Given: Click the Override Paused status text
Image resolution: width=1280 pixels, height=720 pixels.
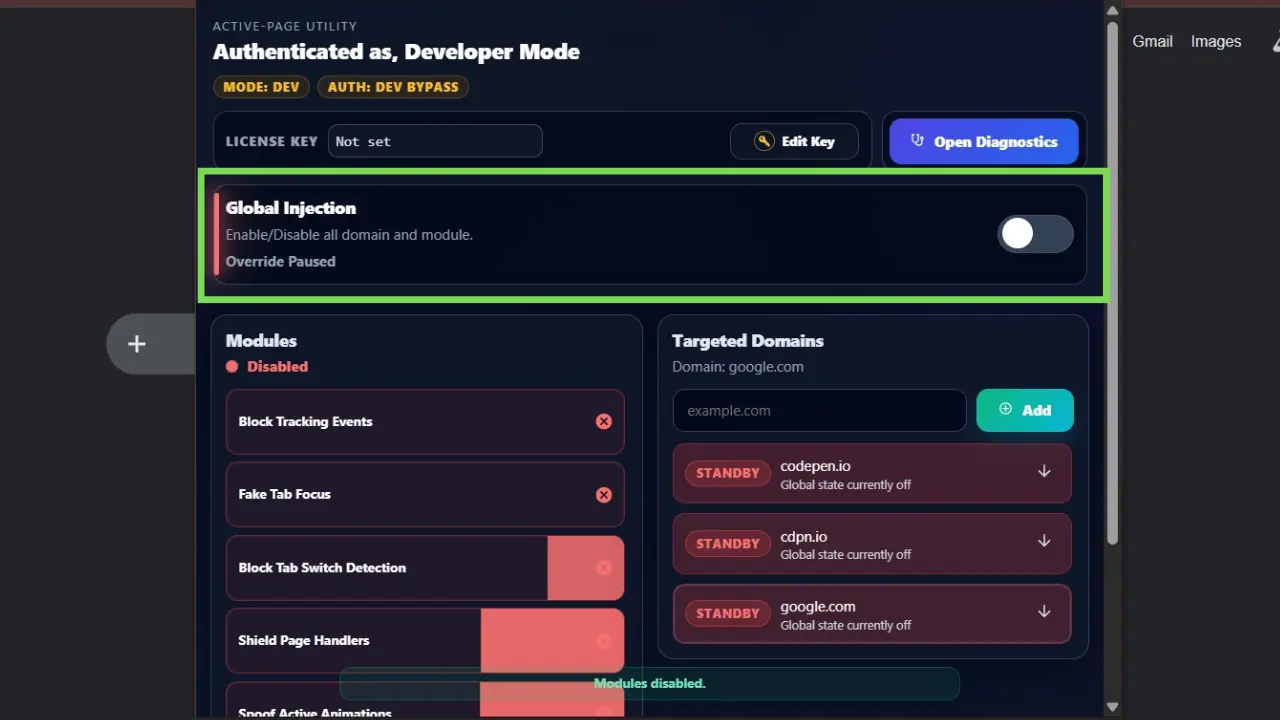Looking at the screenshot, I should (280, 261).
